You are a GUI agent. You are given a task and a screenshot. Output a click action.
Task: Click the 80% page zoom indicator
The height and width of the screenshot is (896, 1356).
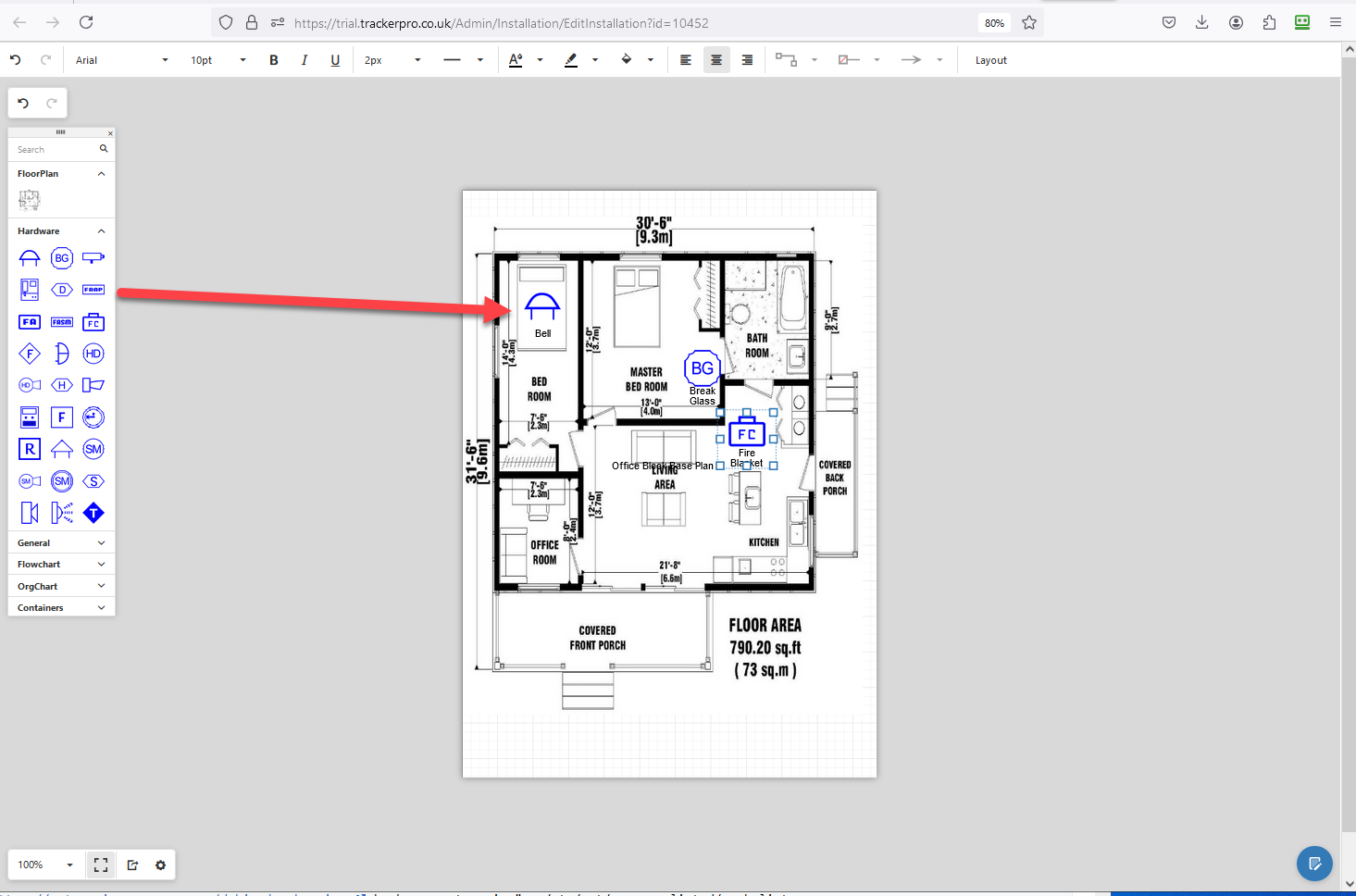(x=995, y=23)
